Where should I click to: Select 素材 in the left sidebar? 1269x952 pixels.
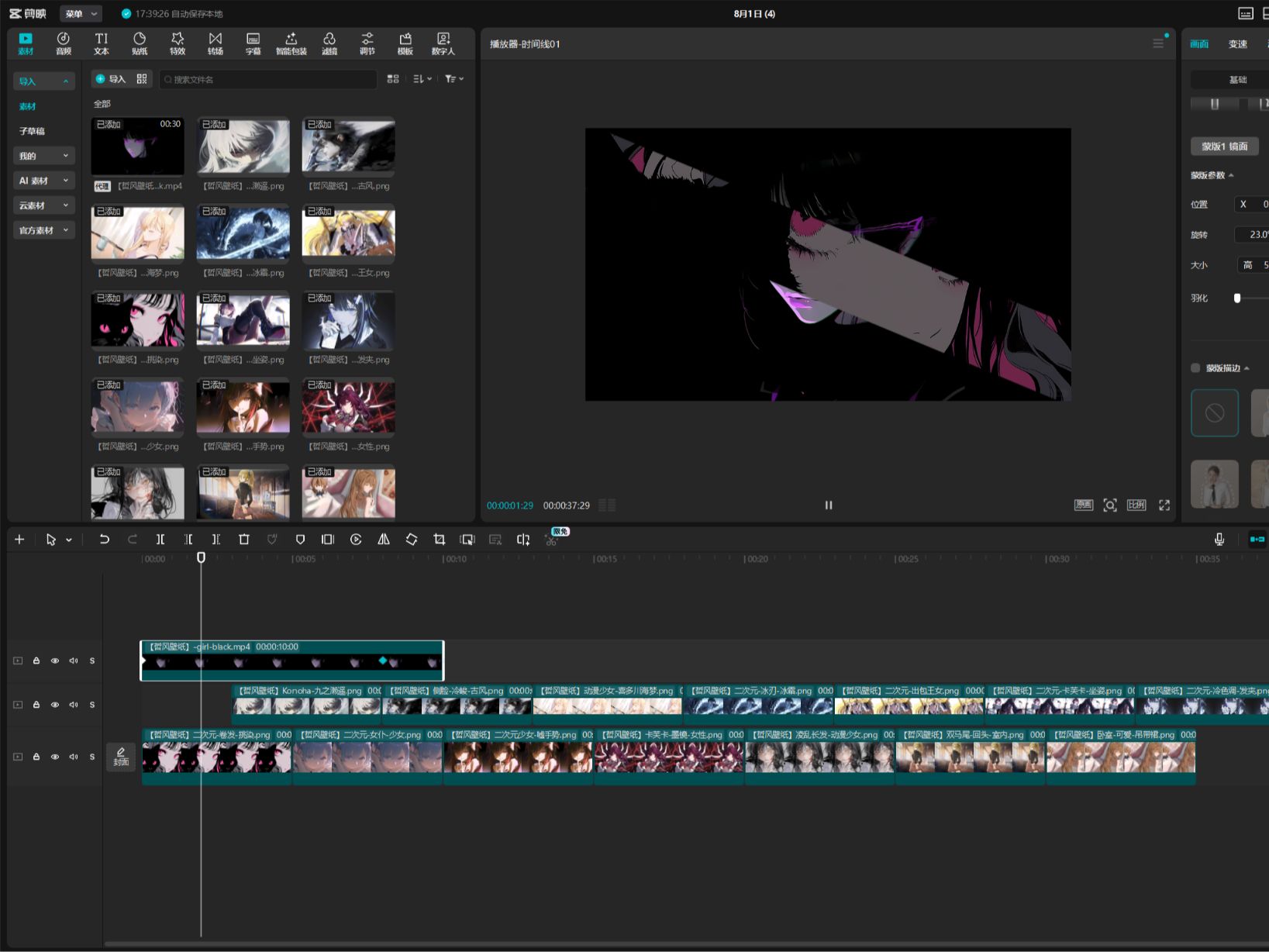(28, 106)
